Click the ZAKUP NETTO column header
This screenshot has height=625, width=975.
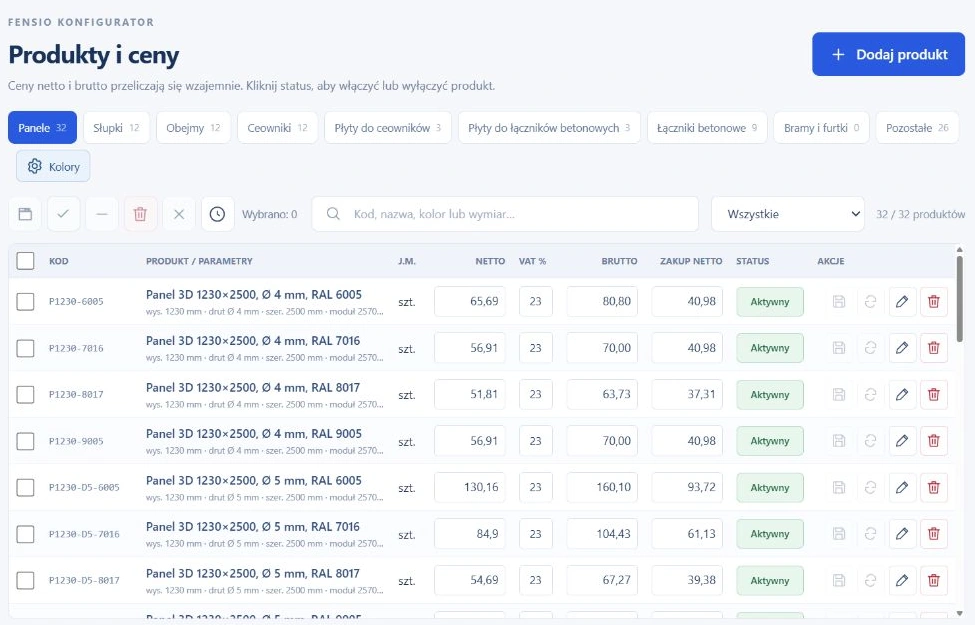pos(691,261)
